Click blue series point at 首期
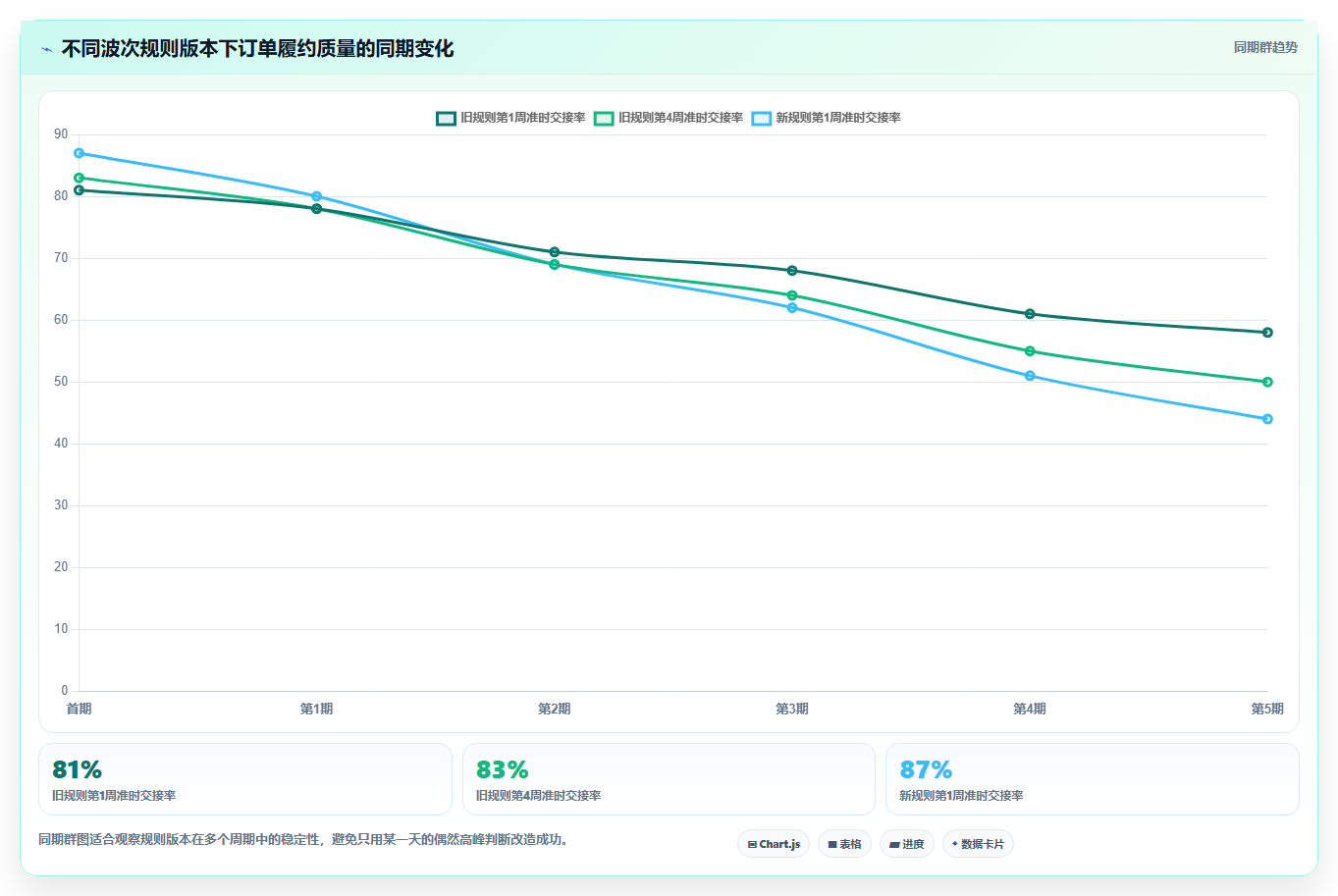The width and height of the screenshot is (1338, 896). [79, 153]
